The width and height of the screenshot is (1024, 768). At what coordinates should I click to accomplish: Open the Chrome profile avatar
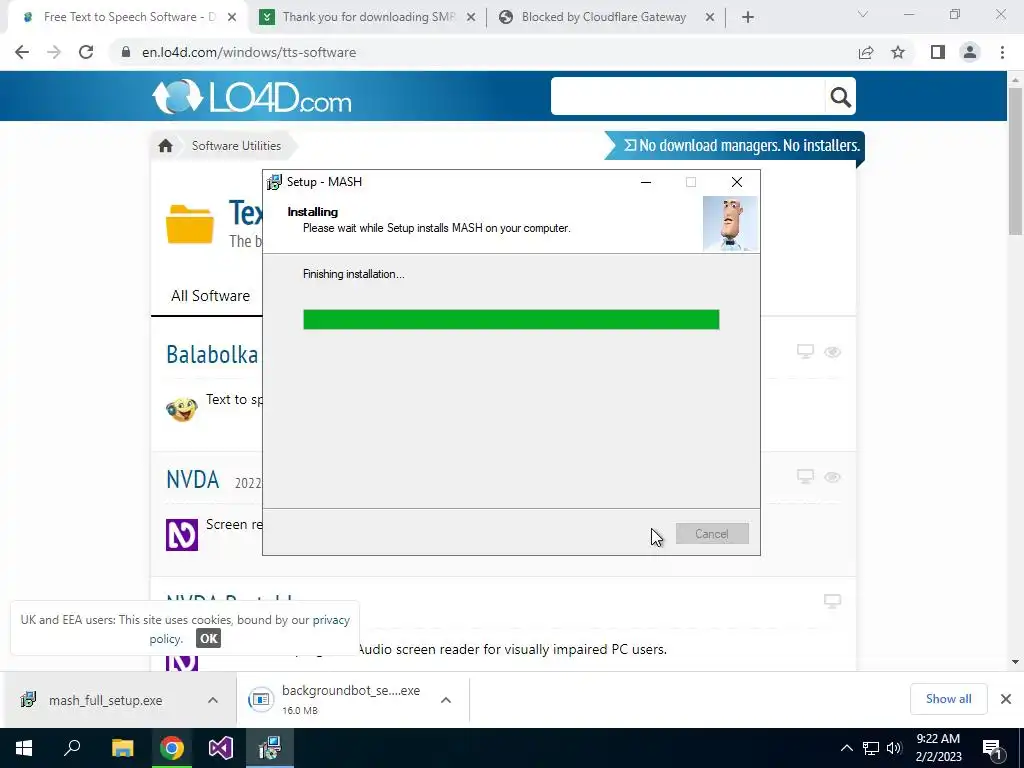click(970, 52)
